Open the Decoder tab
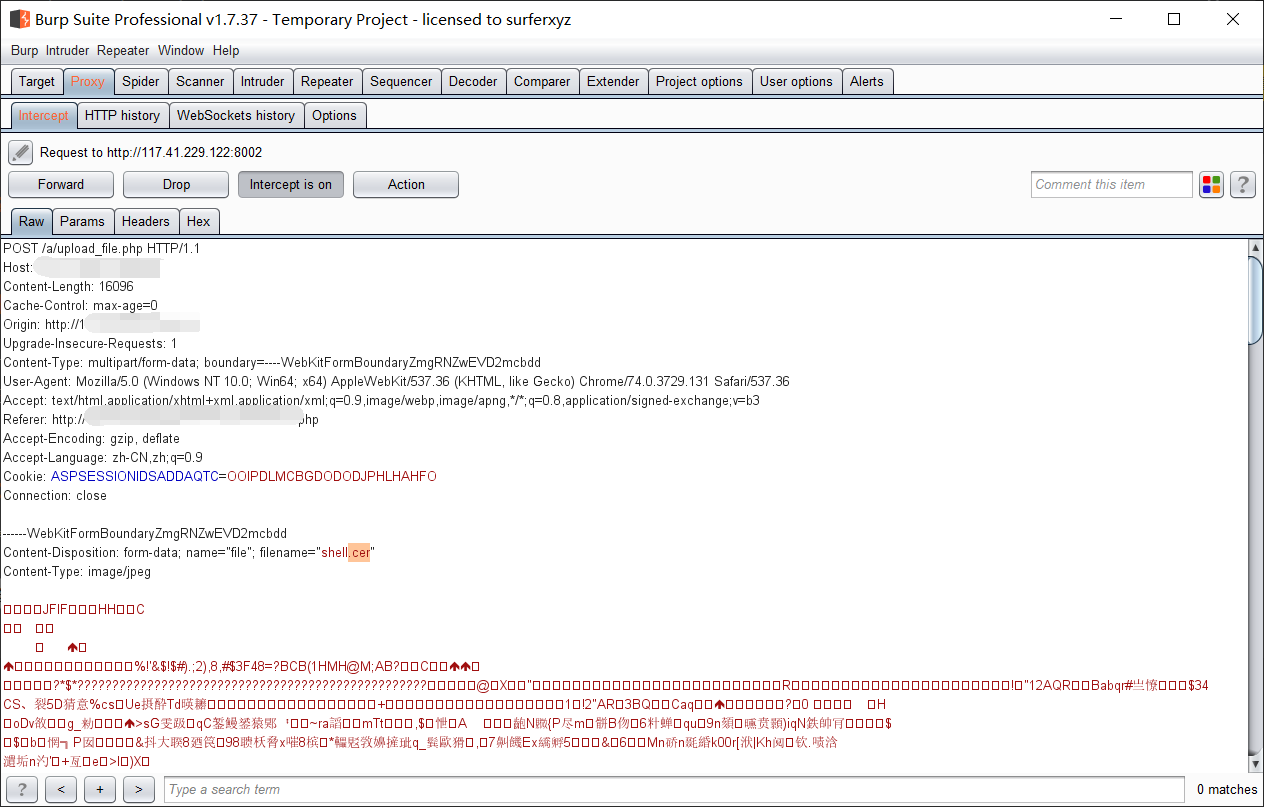The image size is (1264, 807). coord(473,82)
